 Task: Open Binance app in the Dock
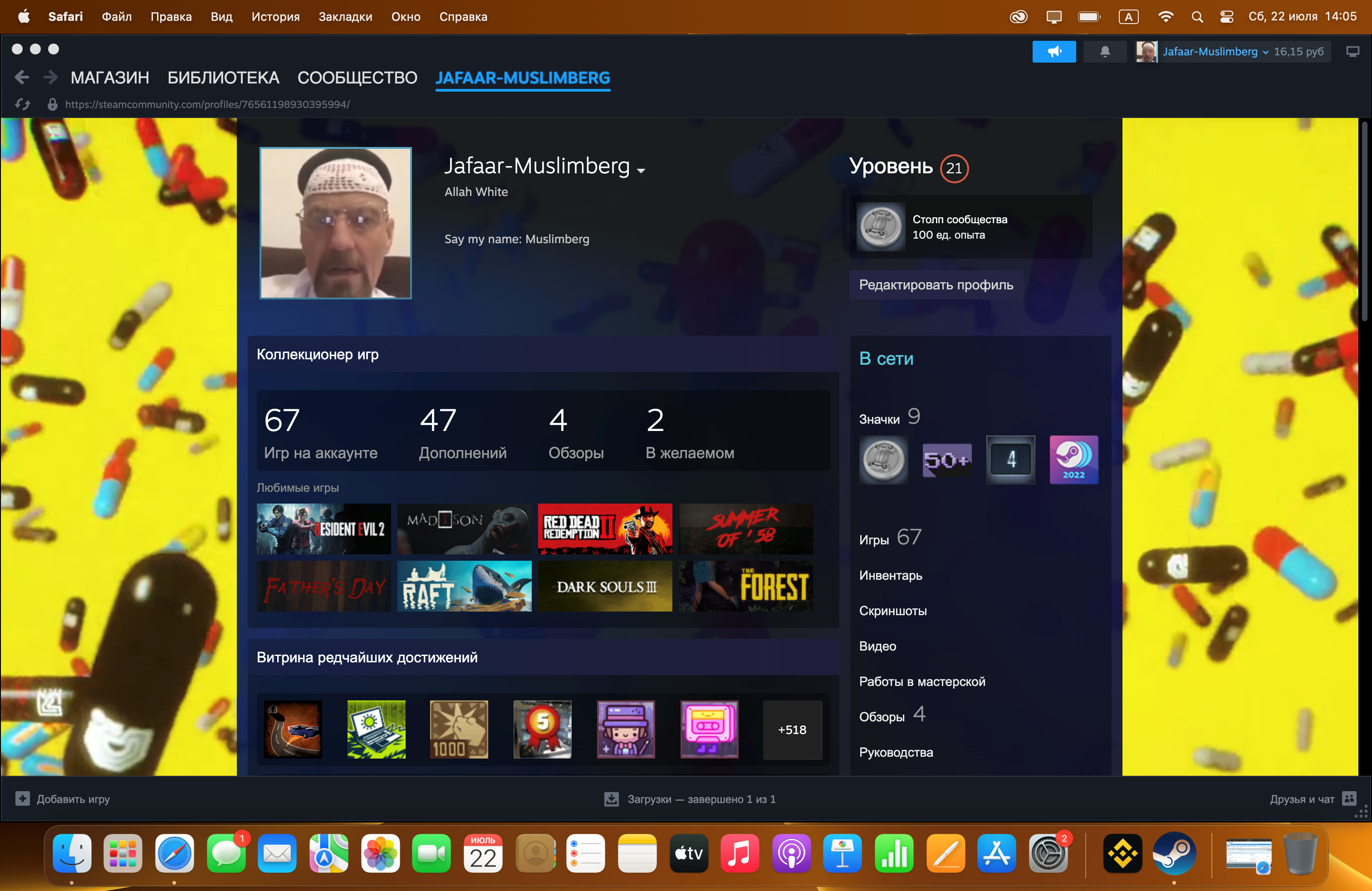click(1122, 853)
